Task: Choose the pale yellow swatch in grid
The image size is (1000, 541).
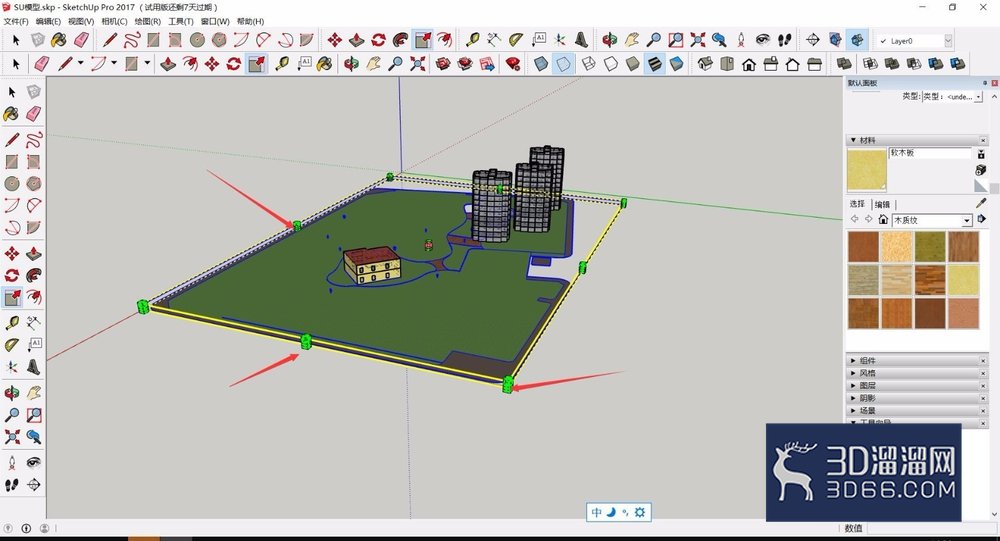Action: [962, 279]
